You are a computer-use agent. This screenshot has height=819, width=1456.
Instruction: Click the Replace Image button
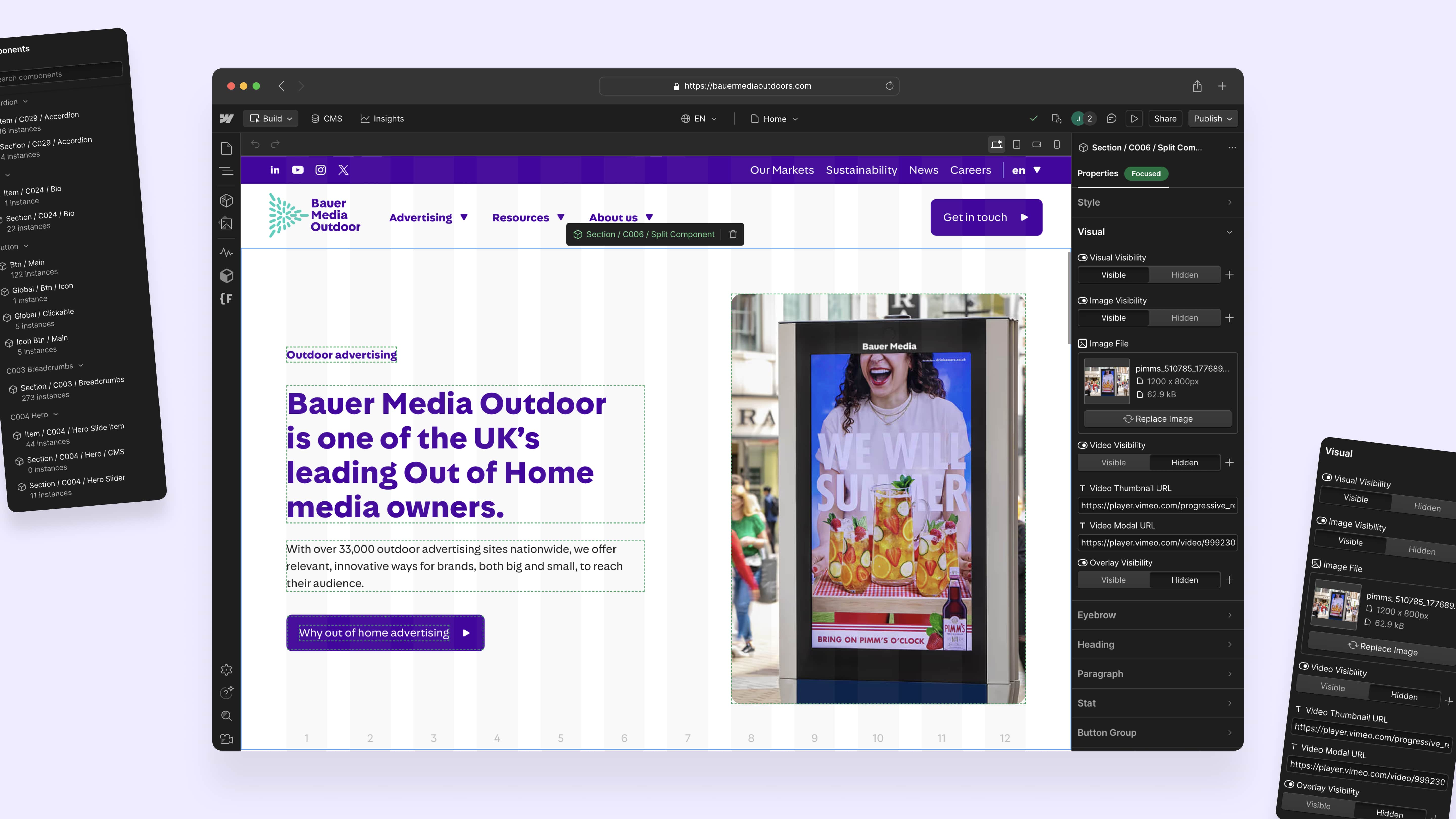1157,419
